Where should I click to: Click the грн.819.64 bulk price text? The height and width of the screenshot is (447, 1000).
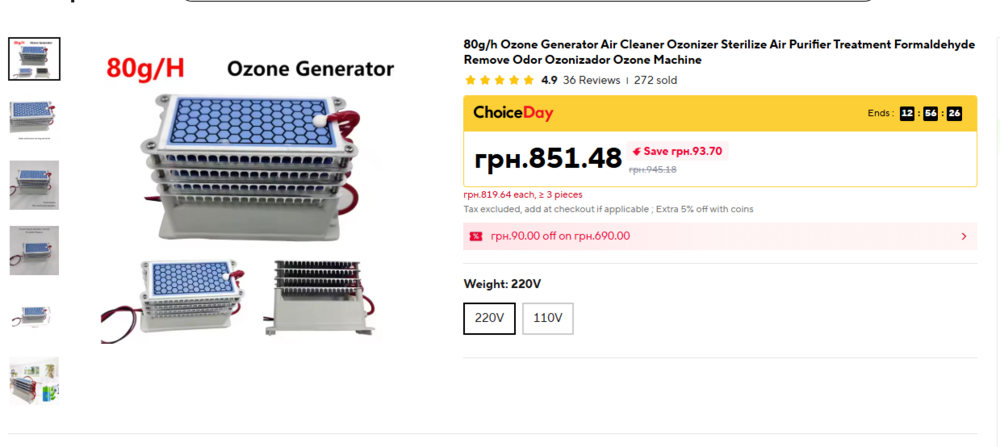click(523, 195)
